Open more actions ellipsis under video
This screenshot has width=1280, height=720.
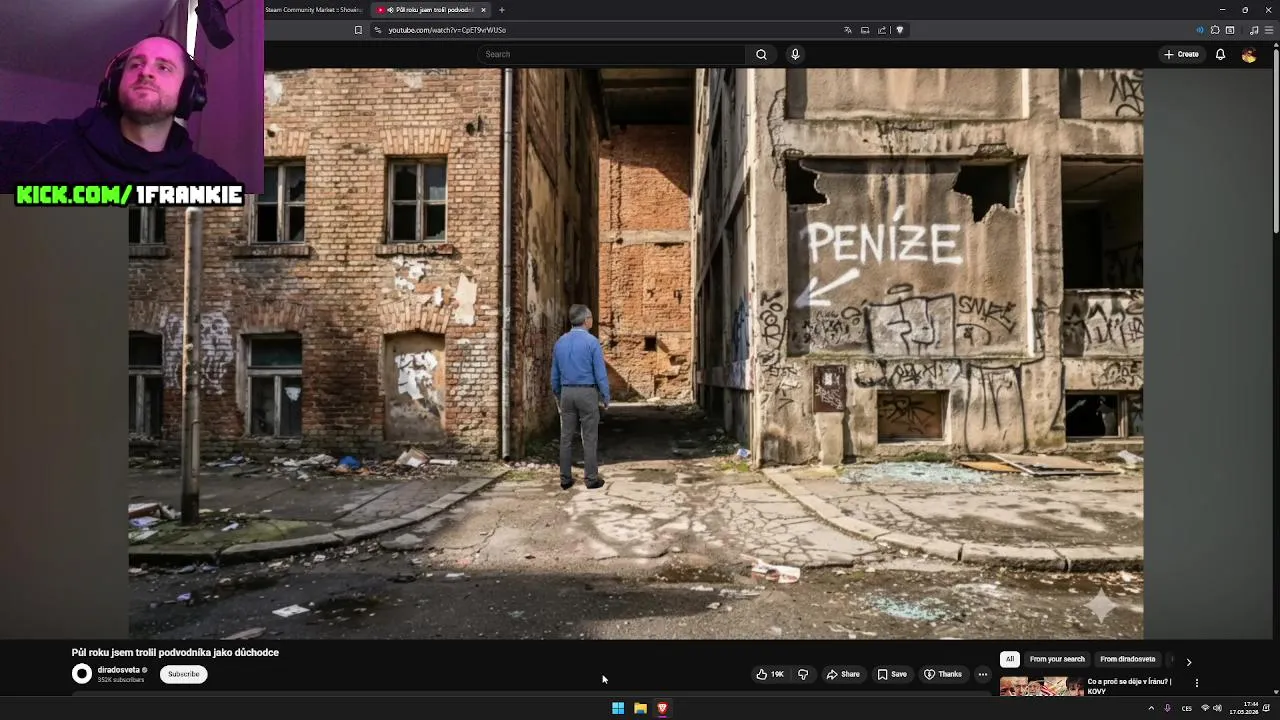pos(982,674)
